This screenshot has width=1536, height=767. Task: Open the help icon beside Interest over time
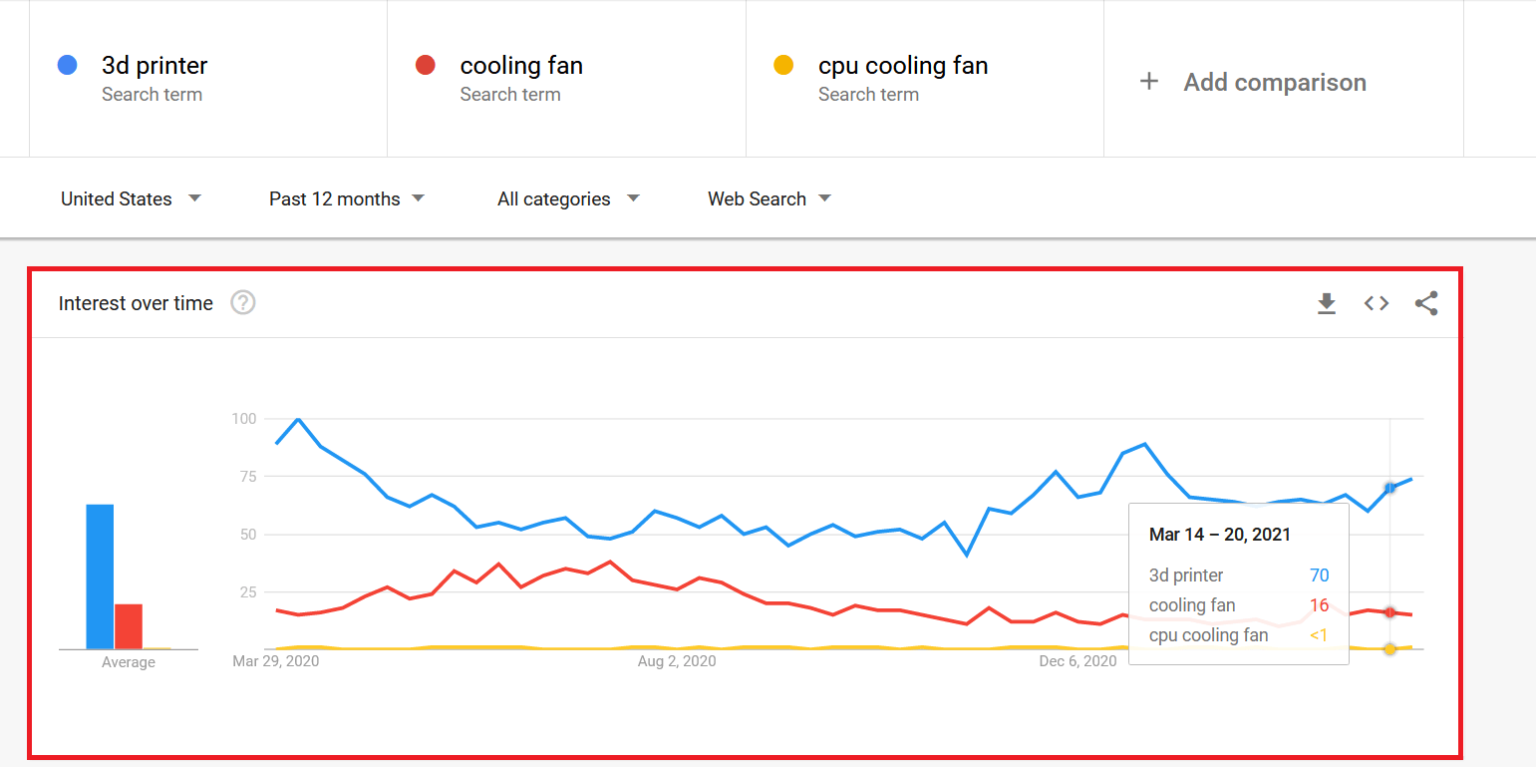[243, 302]
